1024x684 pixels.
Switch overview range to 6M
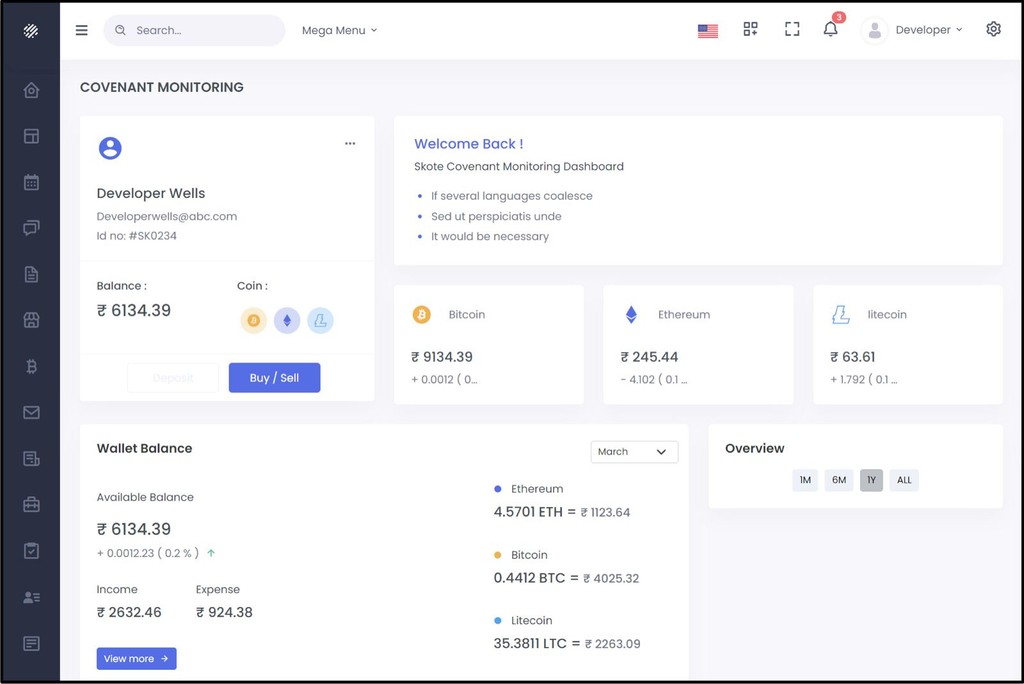pos(838,480)
